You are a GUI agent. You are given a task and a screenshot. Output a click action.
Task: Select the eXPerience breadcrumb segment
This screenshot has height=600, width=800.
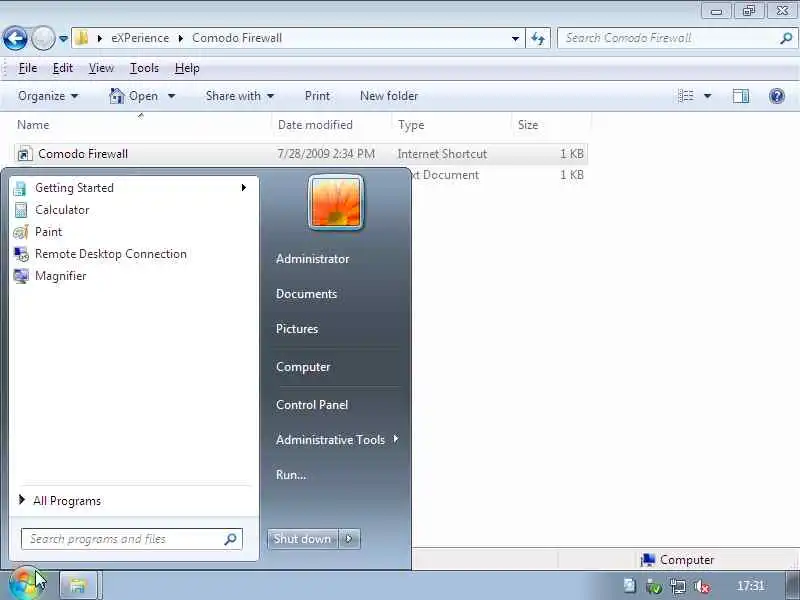(140, 38)
